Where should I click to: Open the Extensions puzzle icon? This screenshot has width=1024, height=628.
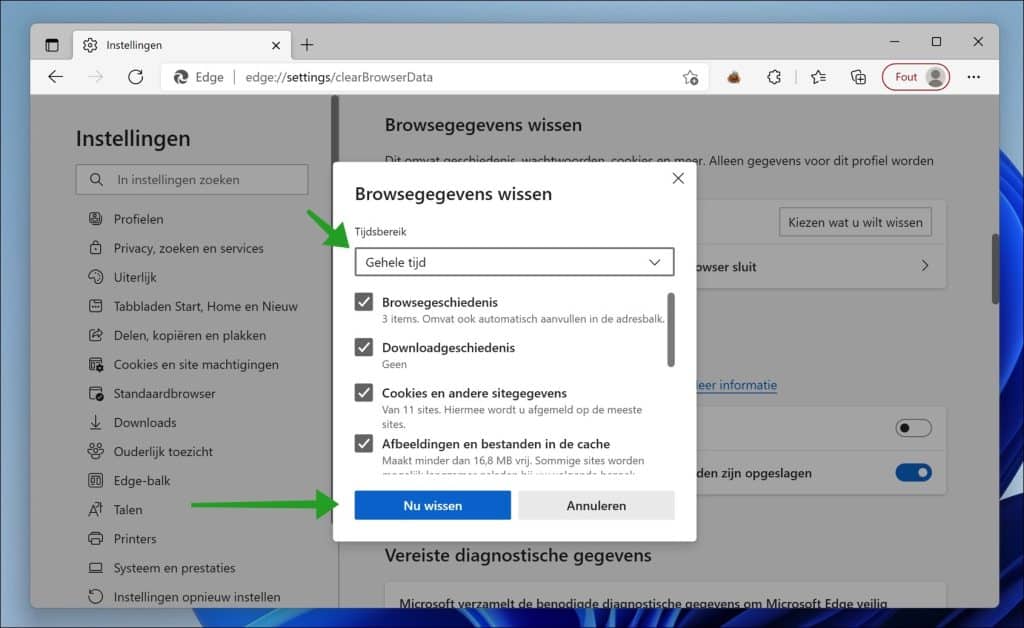pos(774,77)
